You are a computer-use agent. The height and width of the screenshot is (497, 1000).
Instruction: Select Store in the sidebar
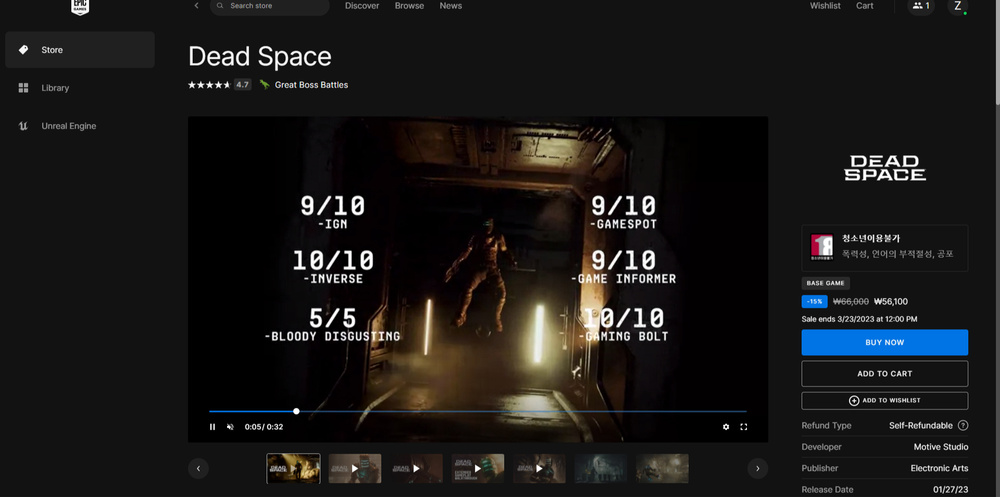tap(80, 50)
